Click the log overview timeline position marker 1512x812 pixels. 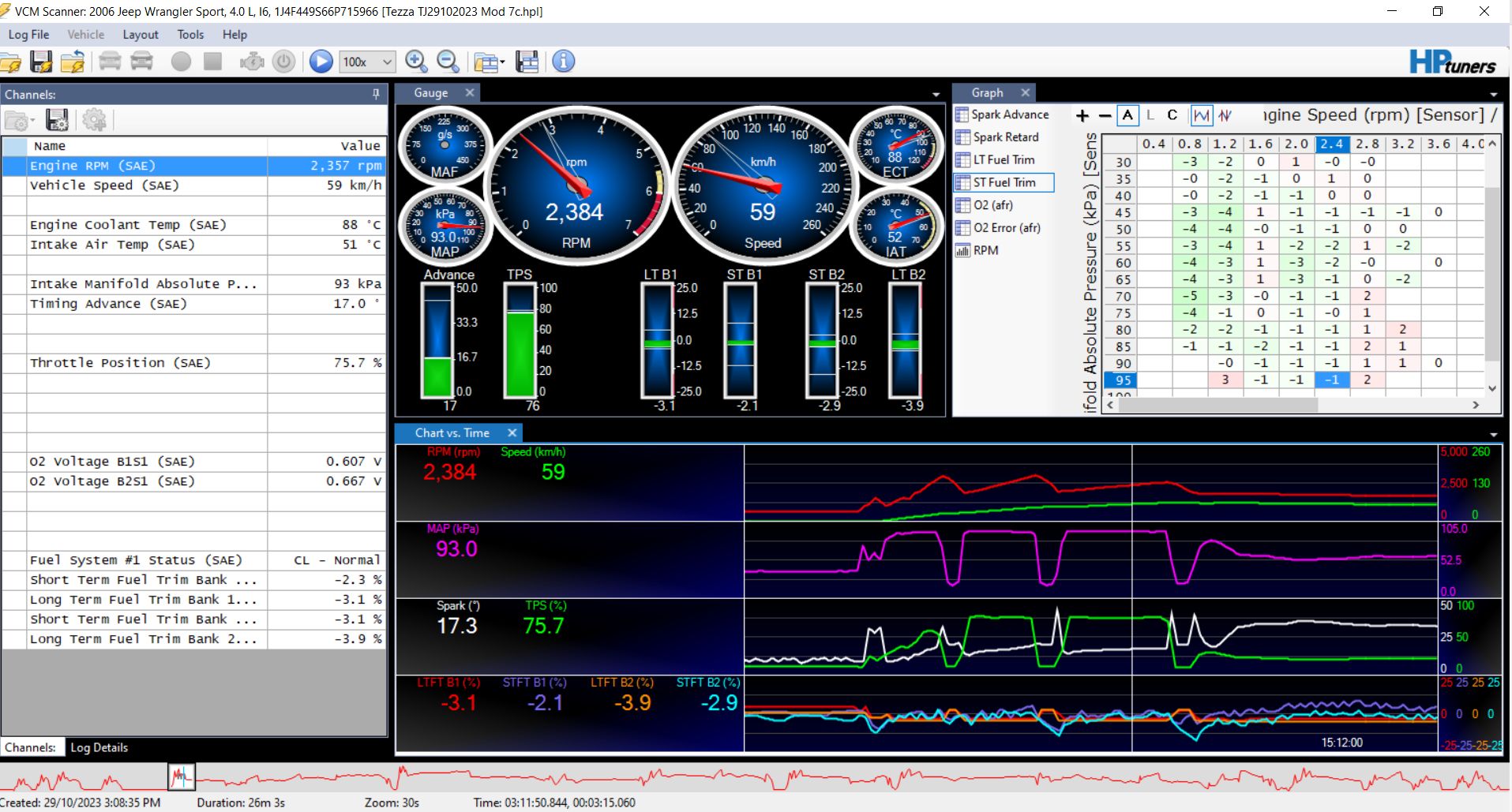click(x=181, y=776)
